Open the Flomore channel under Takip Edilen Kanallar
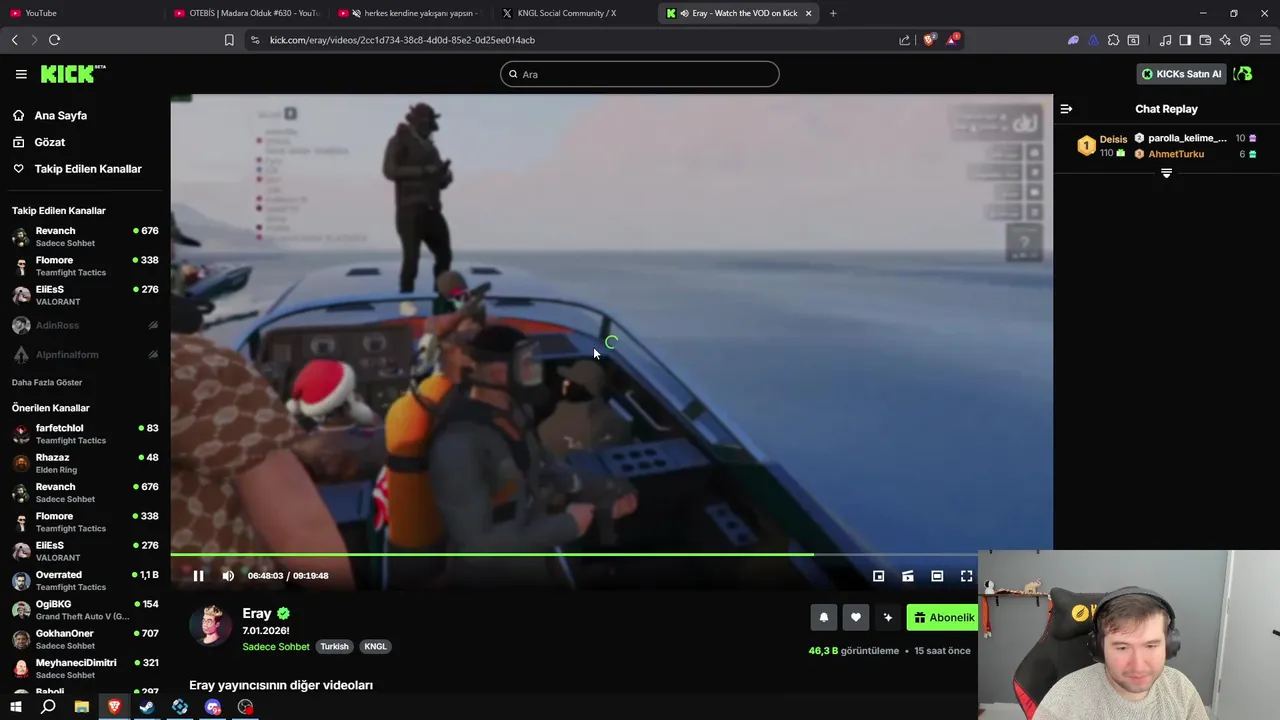 tap(85, 266)
